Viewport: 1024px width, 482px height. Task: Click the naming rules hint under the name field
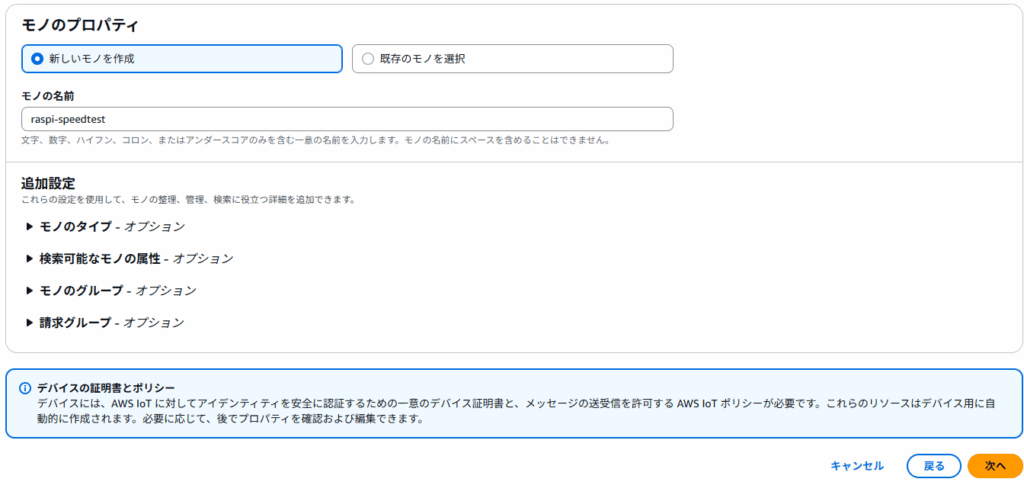(315, 140)
